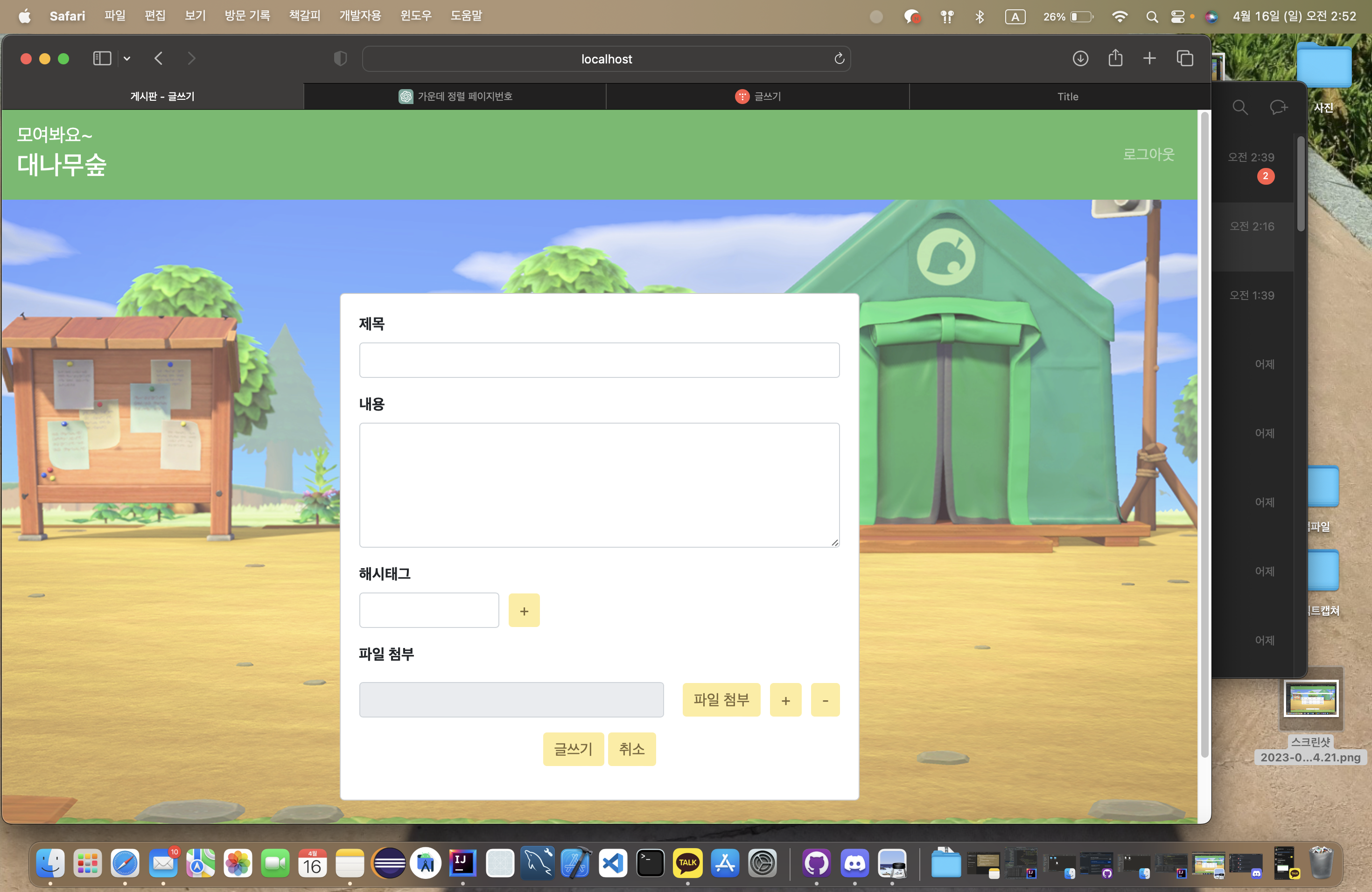
Task: Open Bluetooth menu bar icon
Action: tap(980, 17)
